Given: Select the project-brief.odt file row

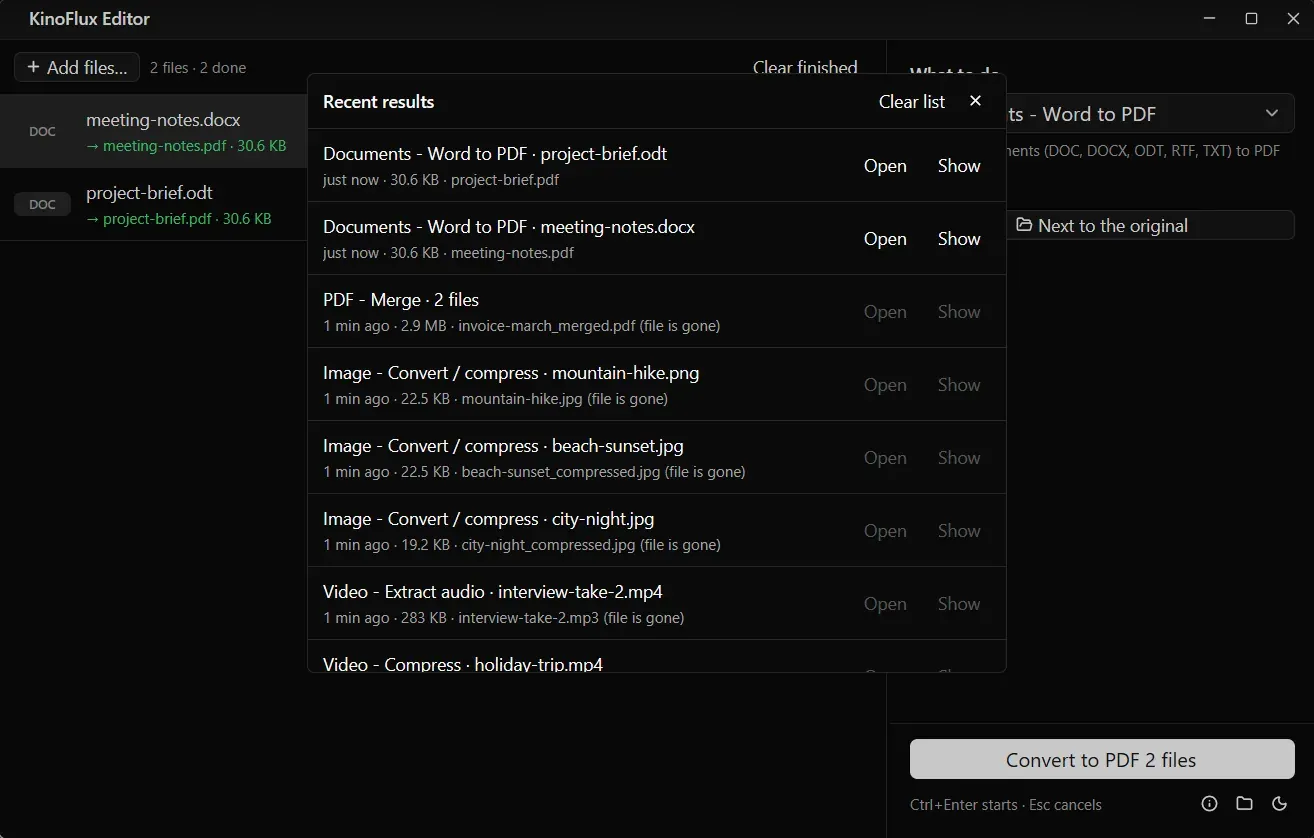Looking at the screenshot, I should point(154,205).
